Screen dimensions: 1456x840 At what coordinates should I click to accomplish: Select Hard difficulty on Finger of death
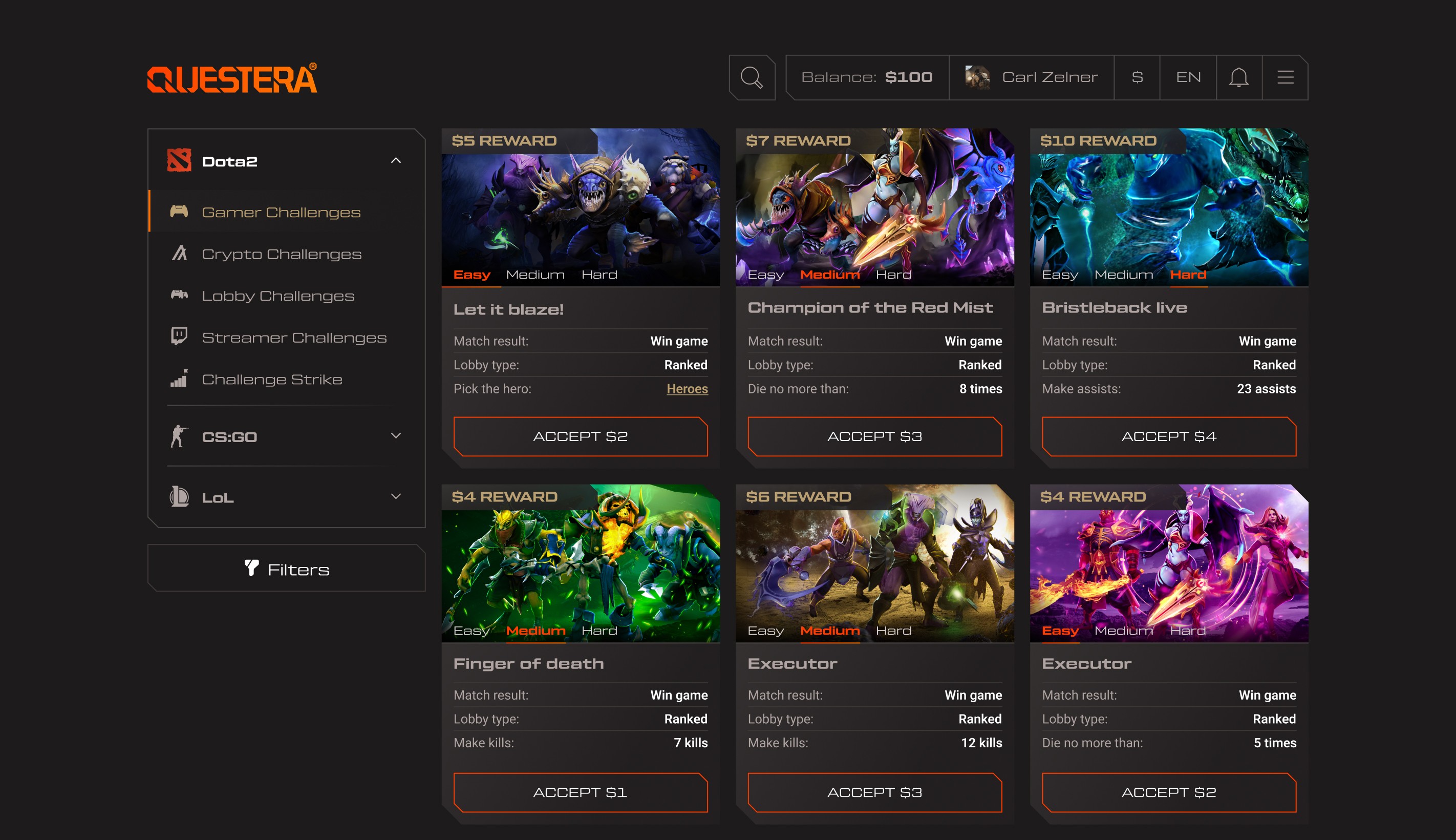pyautogui.click(x=599, y=631)
